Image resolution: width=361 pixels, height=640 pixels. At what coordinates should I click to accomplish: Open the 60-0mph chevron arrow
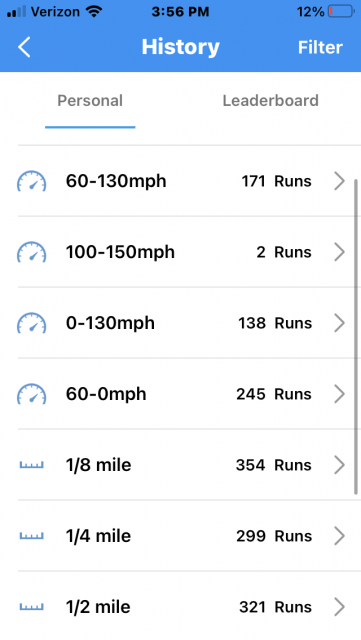(x=339, y=394)
